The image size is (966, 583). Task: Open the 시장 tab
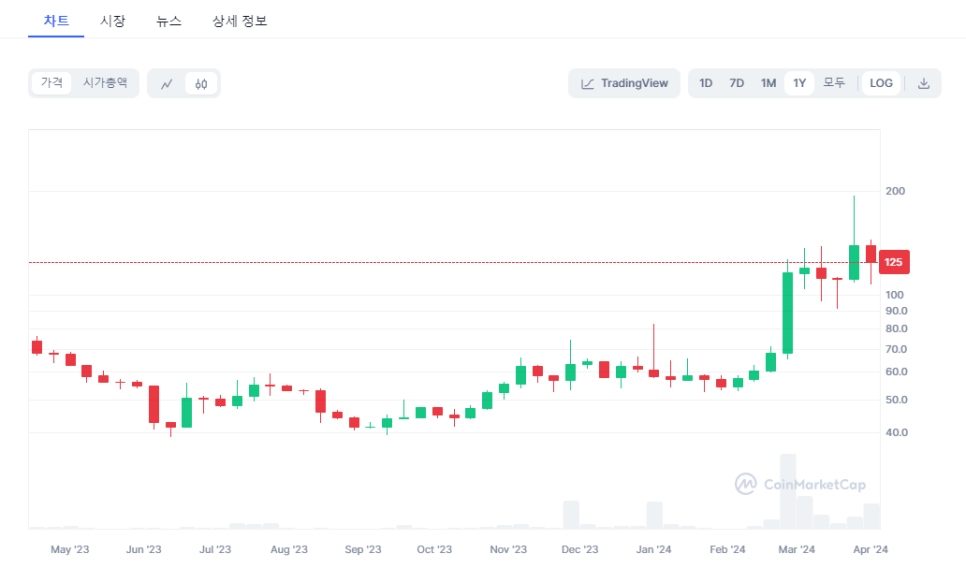point(113,21)
